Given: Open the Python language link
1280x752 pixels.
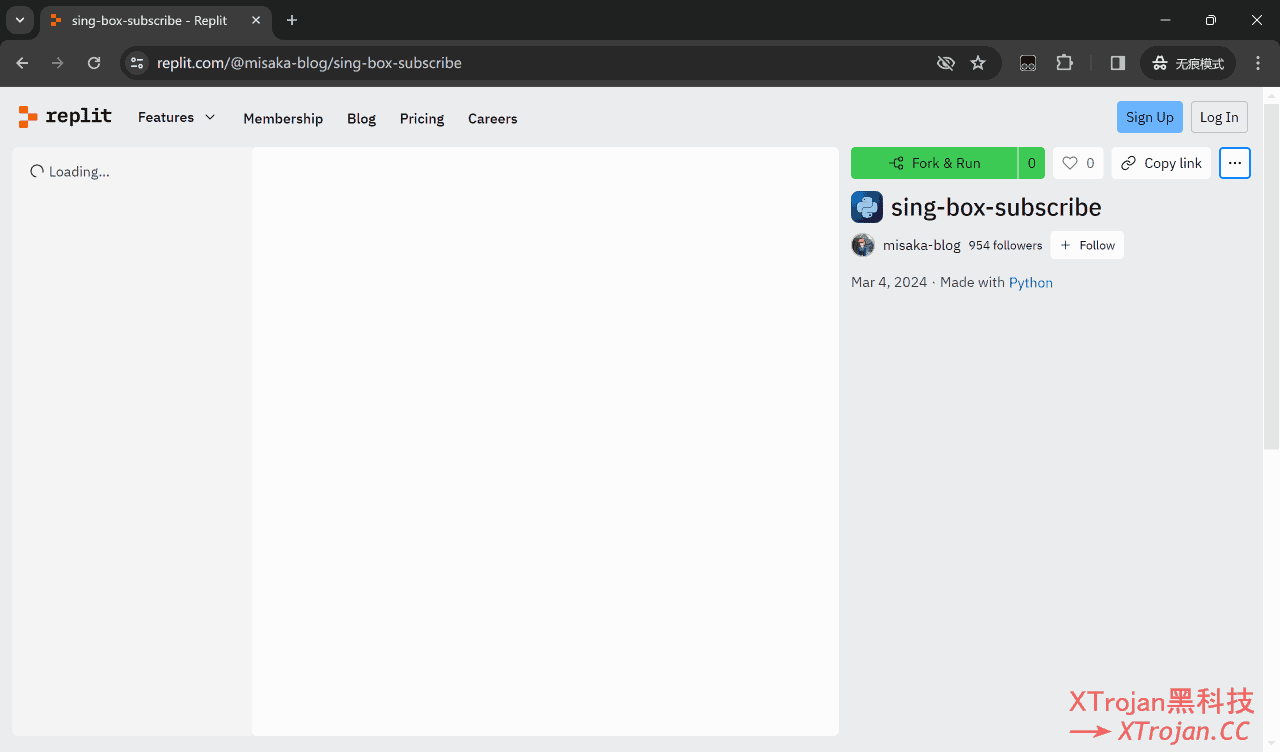Looking at the screenshot, I should coord(1031,283).
